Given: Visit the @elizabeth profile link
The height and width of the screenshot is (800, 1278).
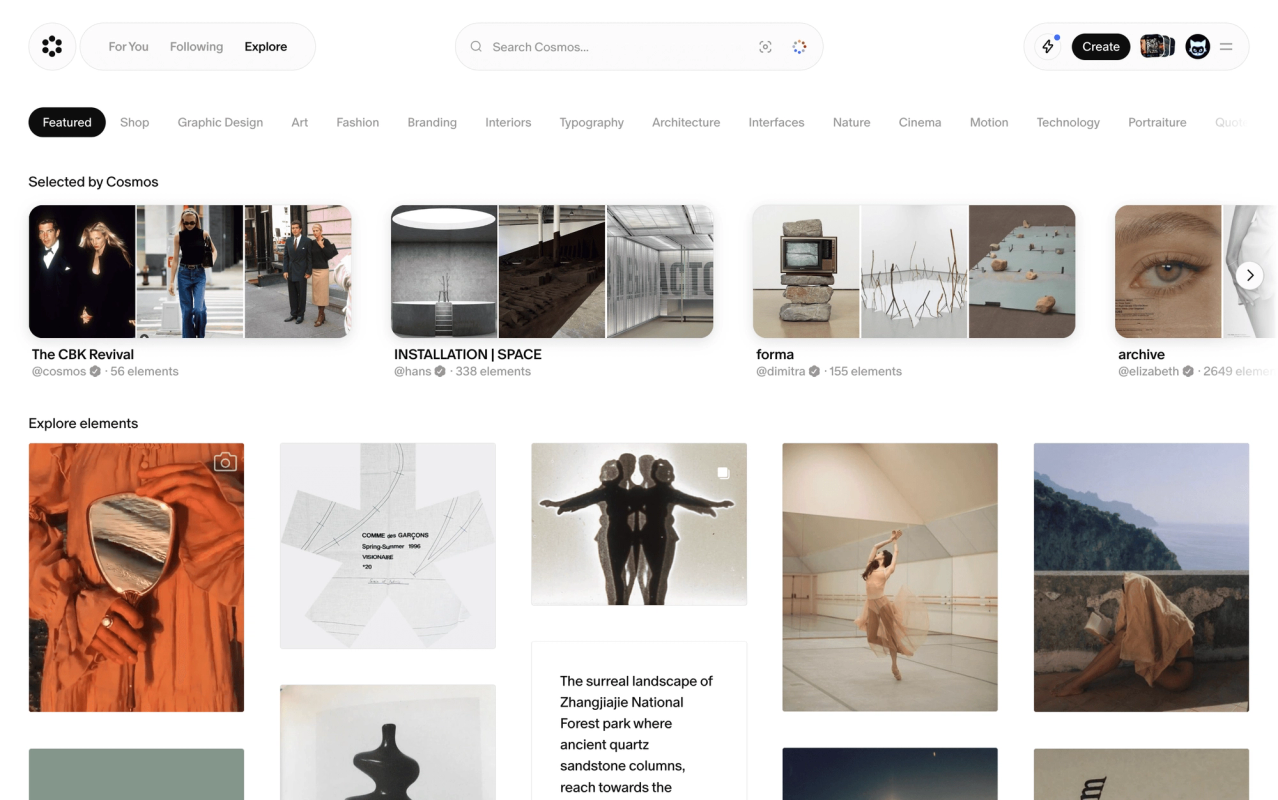Looking at the screenshot, I should tap(1149, 371).
